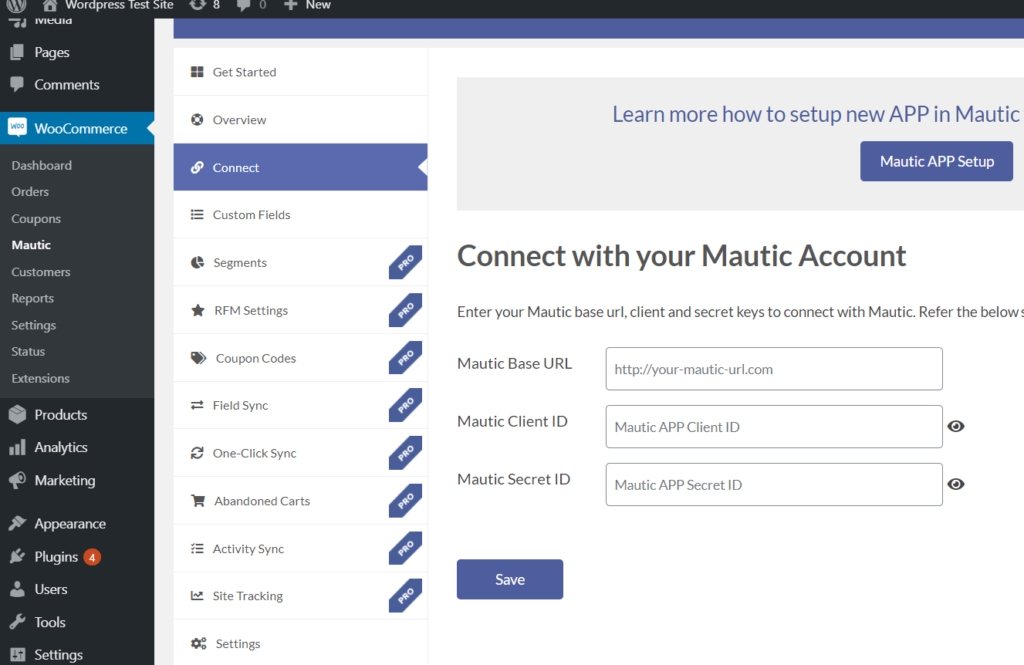Focus the Mautic Secret ID field
This screenshot has height=665, width=1024.
click(774, 485)
